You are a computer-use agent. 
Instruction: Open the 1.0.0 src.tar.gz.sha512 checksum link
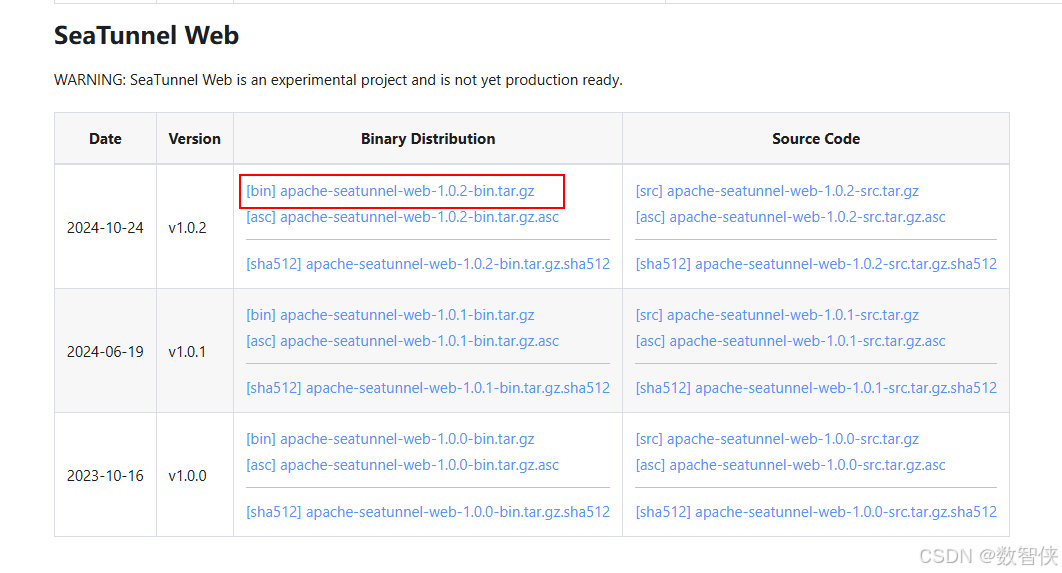click(x=816, y=512)
